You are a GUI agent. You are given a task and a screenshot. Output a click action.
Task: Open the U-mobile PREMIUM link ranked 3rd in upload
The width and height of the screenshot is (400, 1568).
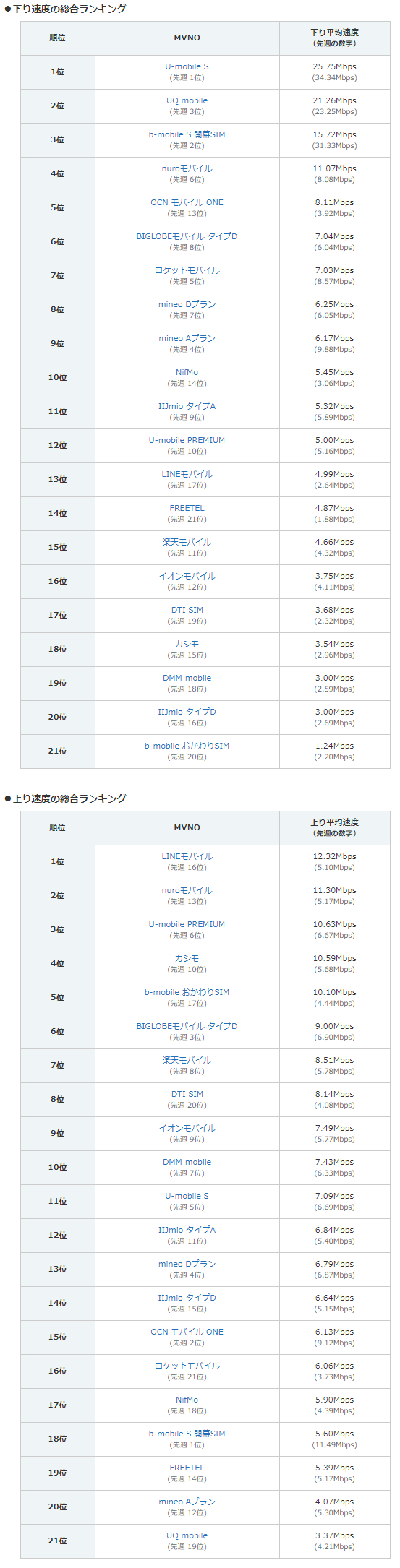coord(187,924)
